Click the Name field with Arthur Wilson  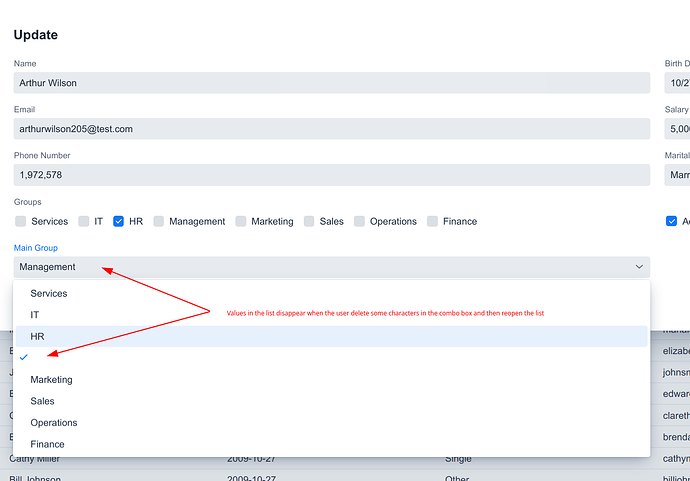[x=331, y=83]
